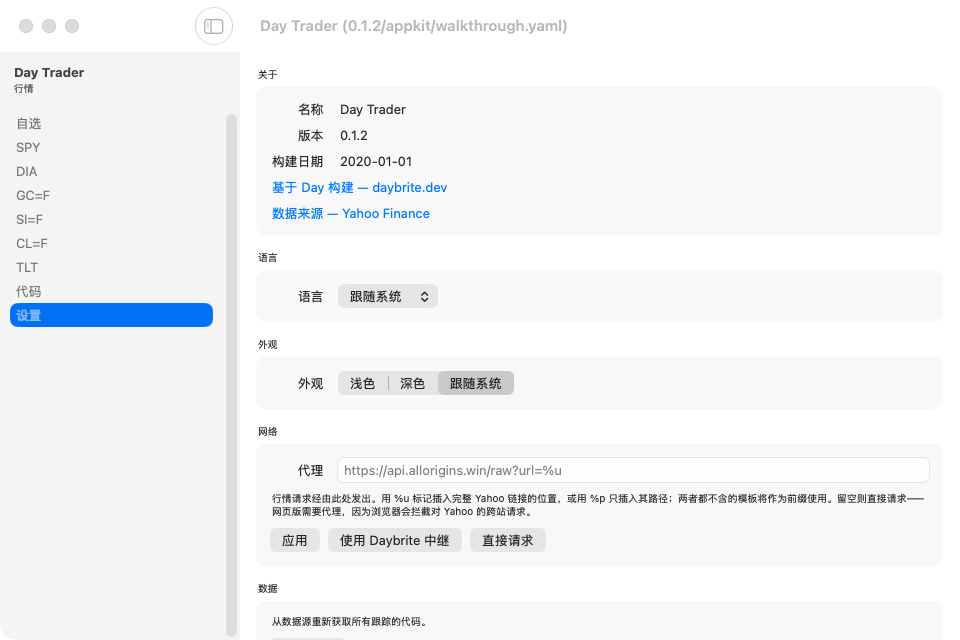Toggle the sidebar with the toolbar icon
This screenshot has width=960, height=640.
tap(214, 26)
